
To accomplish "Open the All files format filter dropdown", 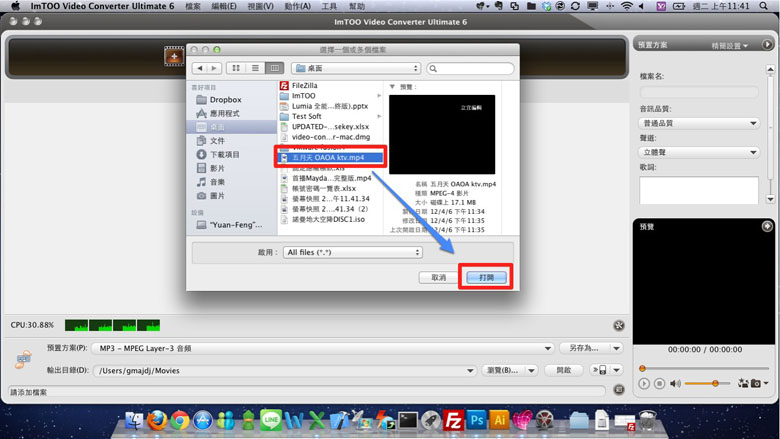I will pyautogui.click(x=338, y=252).
